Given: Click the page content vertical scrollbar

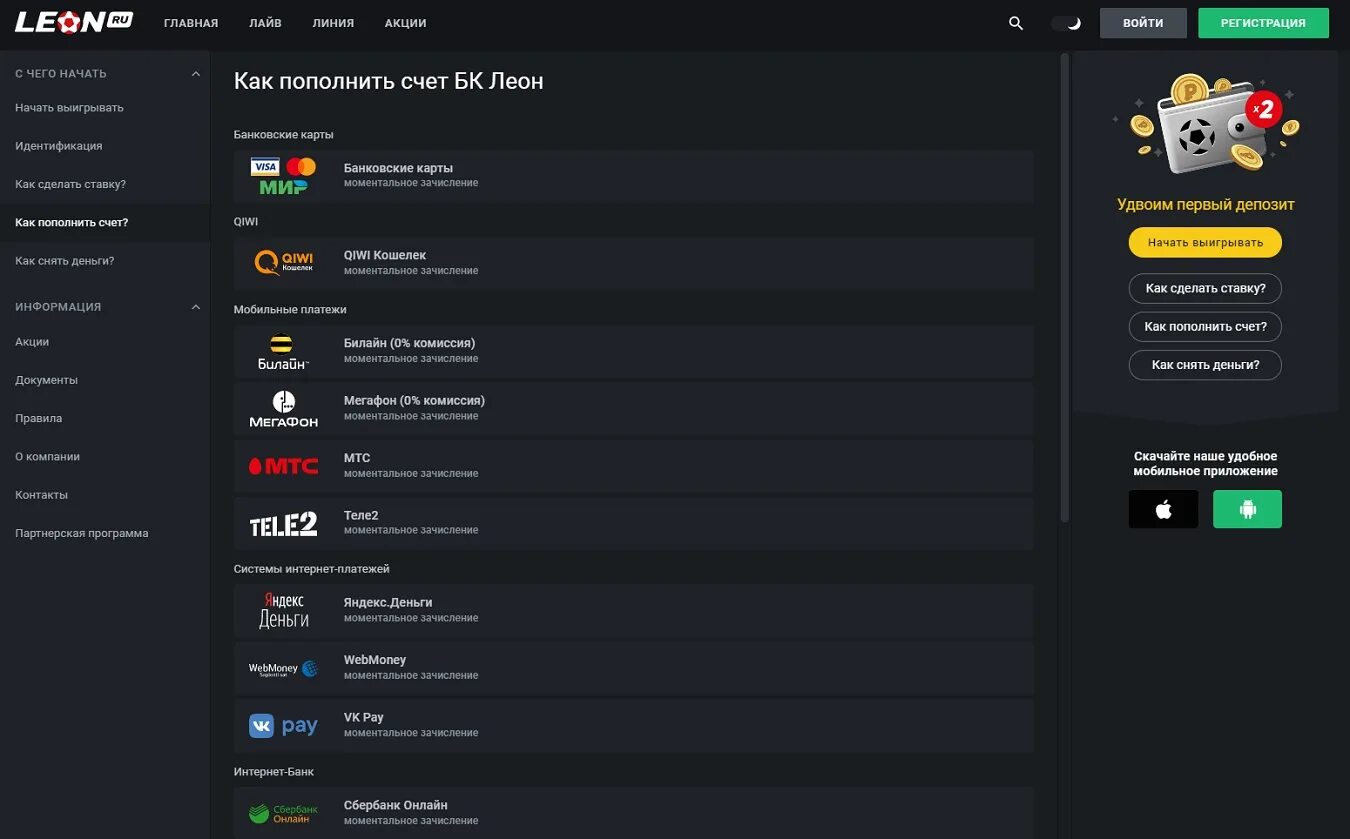Looking at the screenshot, I should click(x=1065, y=288).
